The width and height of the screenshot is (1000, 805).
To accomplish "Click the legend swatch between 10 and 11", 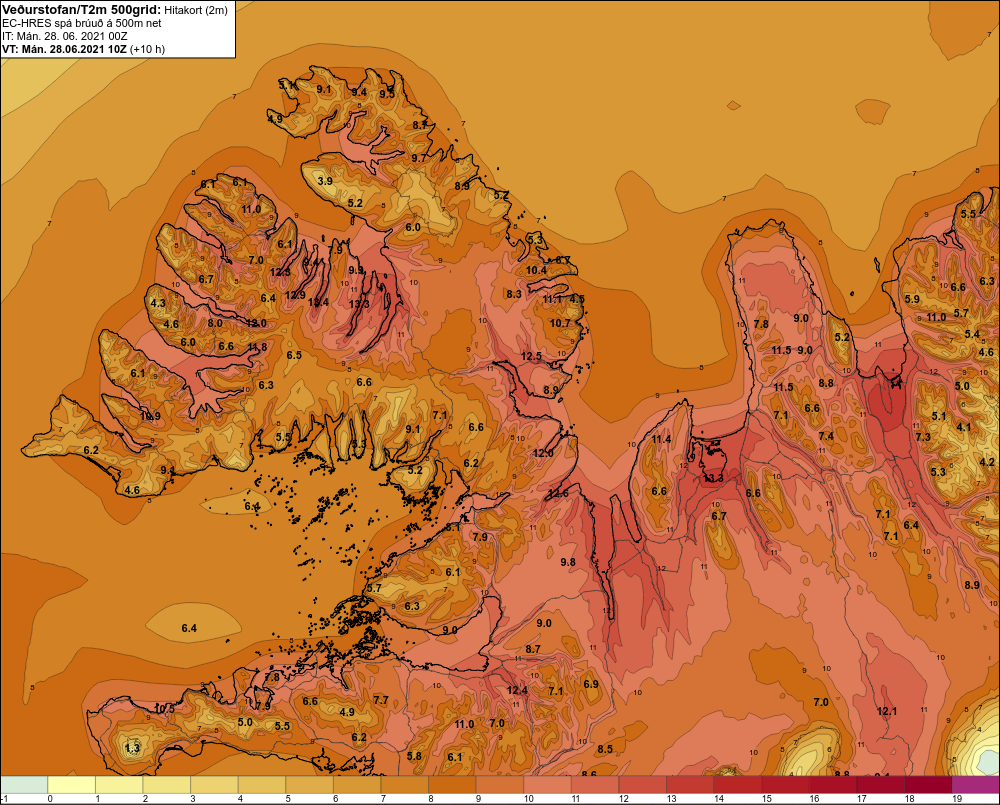I will pos(547,785).
